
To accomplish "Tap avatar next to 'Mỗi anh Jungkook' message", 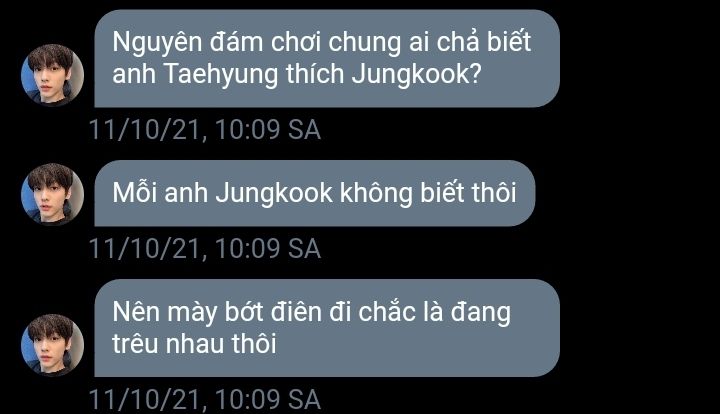I will [52, 194].
